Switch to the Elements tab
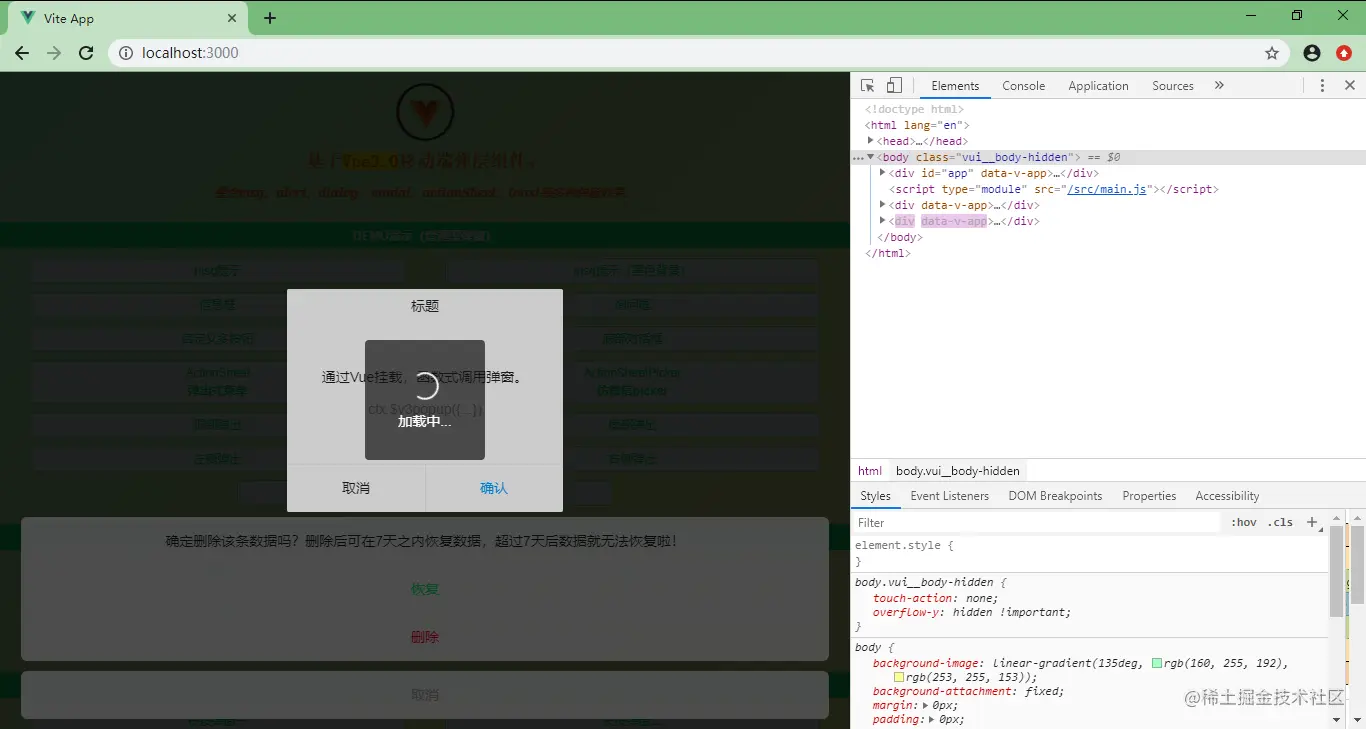 (x=955, y=86)
